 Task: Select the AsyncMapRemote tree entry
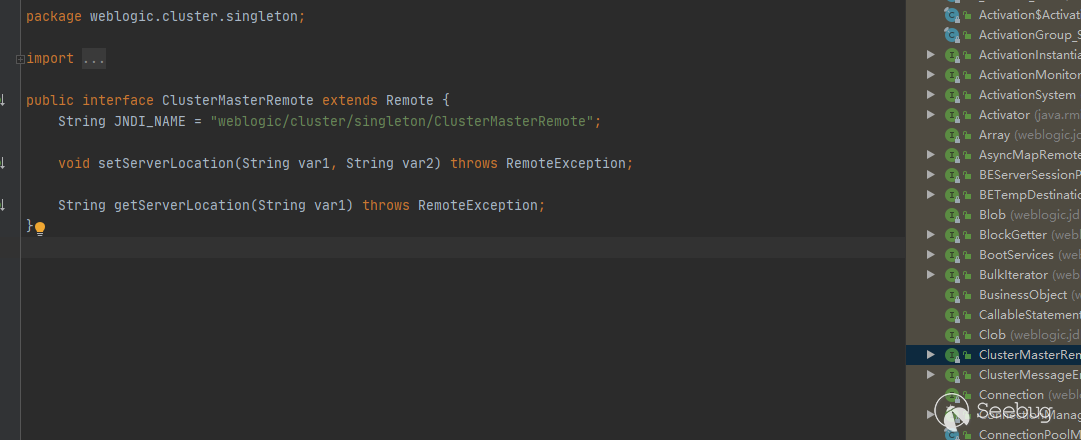tap(1028, 155)
